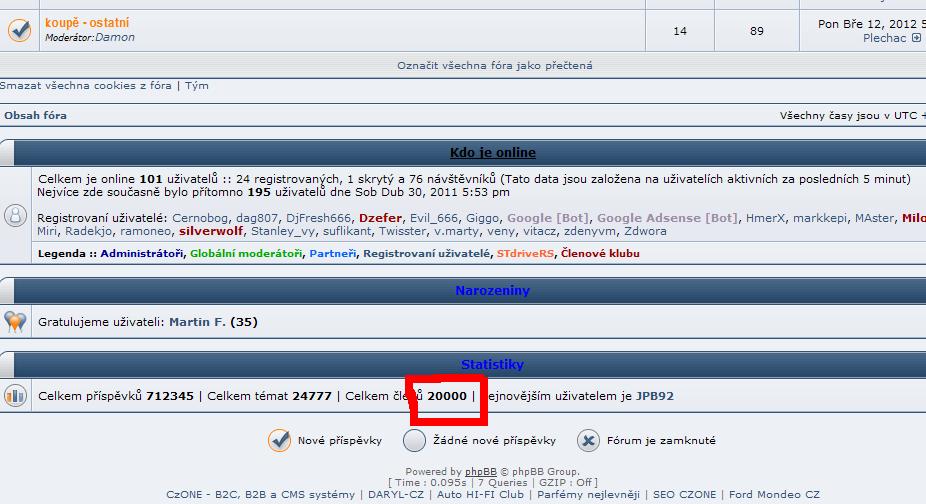
Task: Click Smazat všechna cookies z fóra
Action: (86, 86)
